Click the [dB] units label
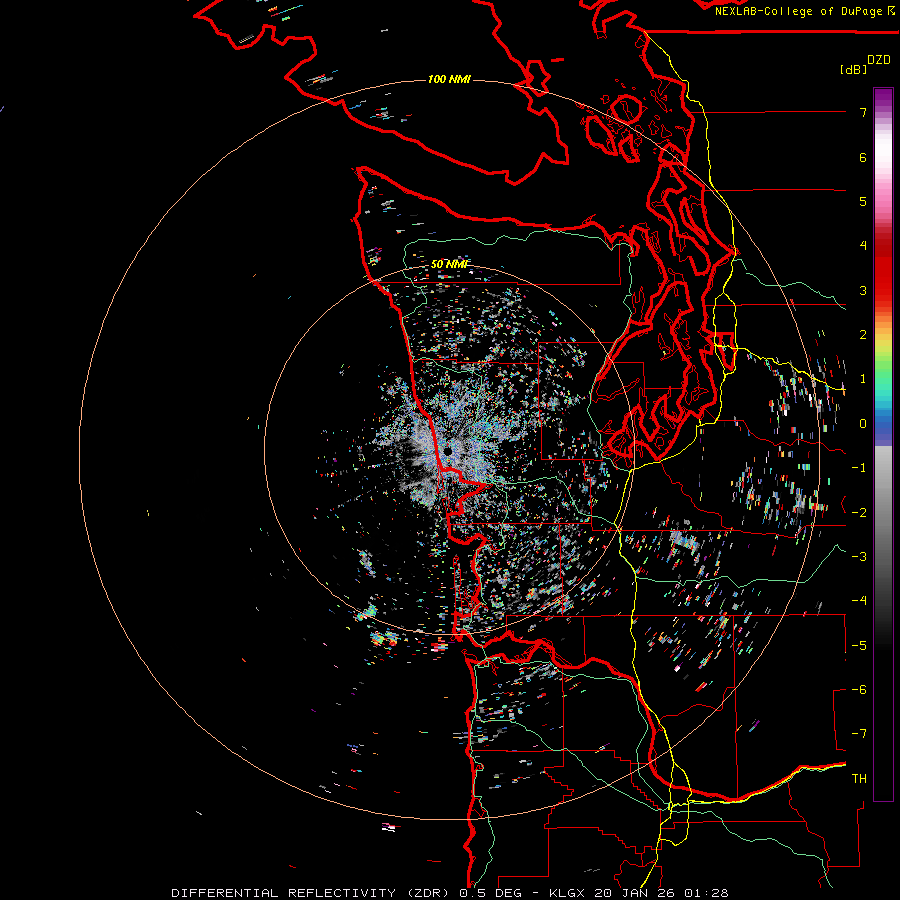The image size is (900, 900). coord(853,69)
